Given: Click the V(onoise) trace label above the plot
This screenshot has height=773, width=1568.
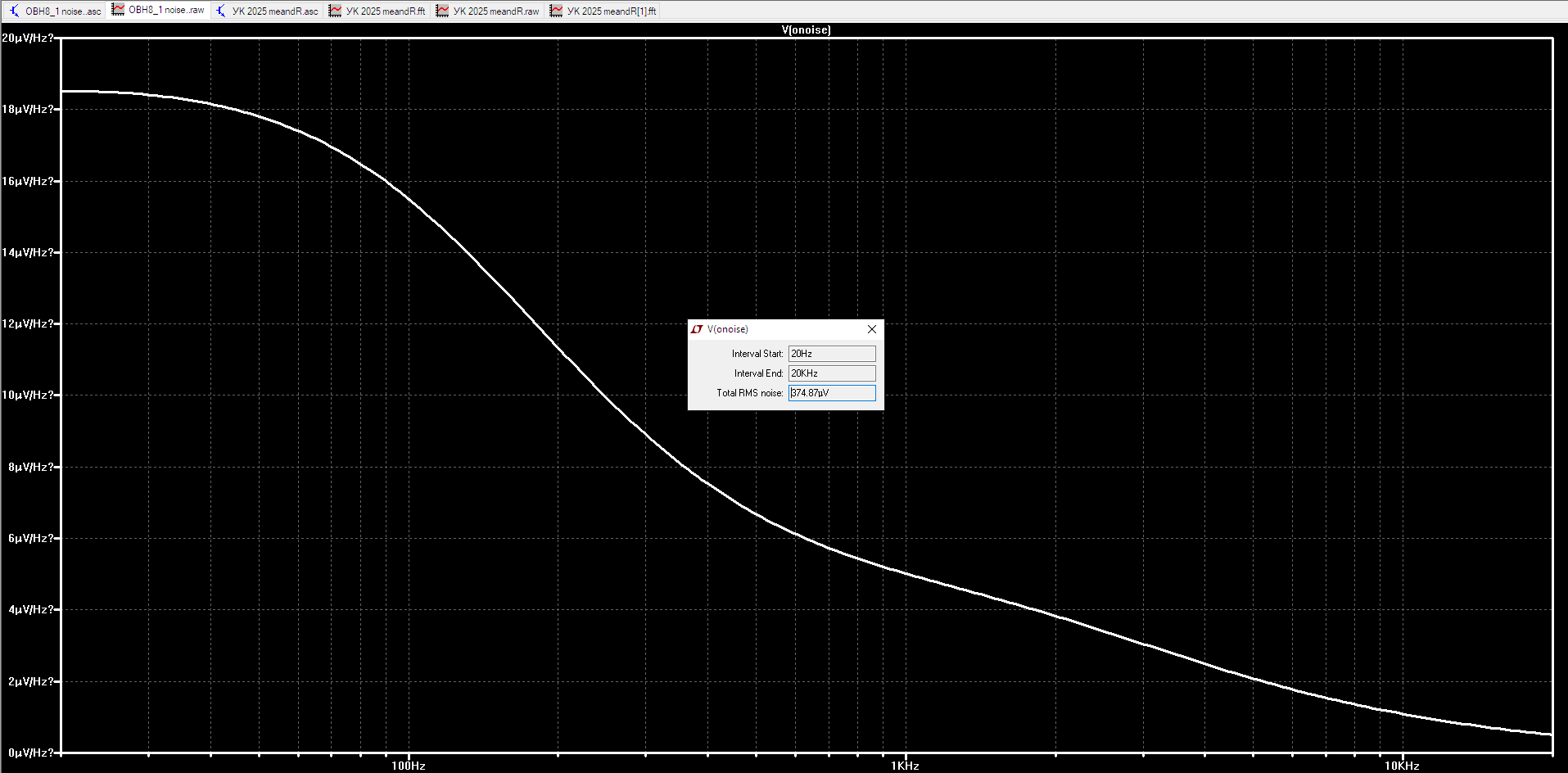Looking at the screenshot, I should pyautogui.click(x=807, y=29).
